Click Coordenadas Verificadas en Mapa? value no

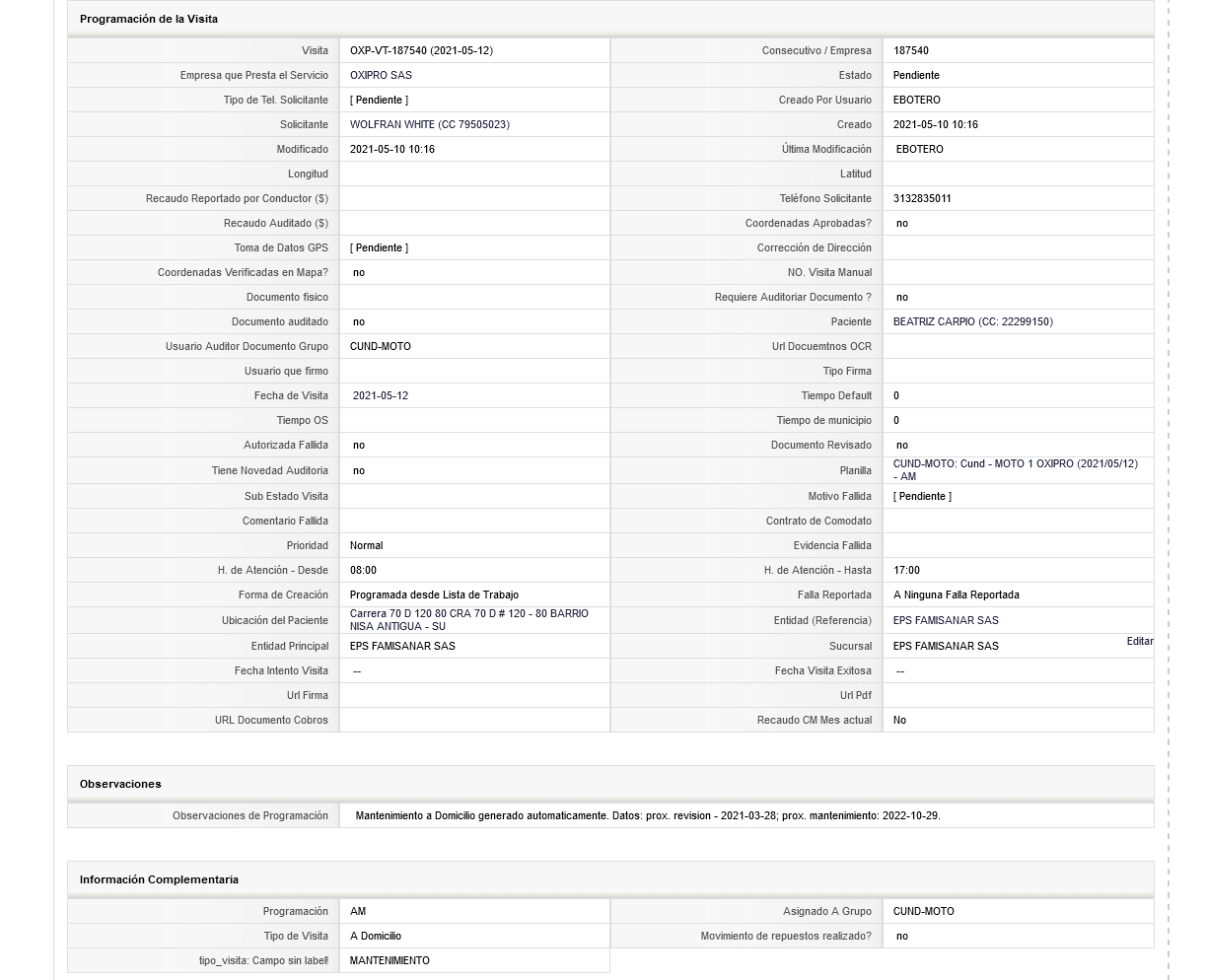[359, 272]
